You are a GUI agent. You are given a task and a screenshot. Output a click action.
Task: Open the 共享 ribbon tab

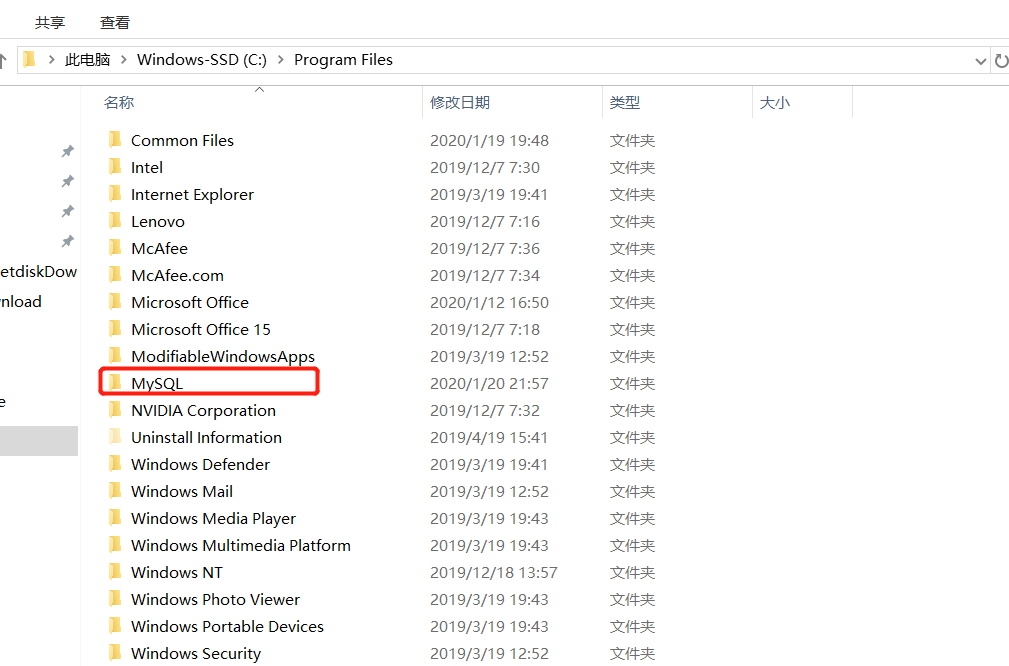click(50, 23)
